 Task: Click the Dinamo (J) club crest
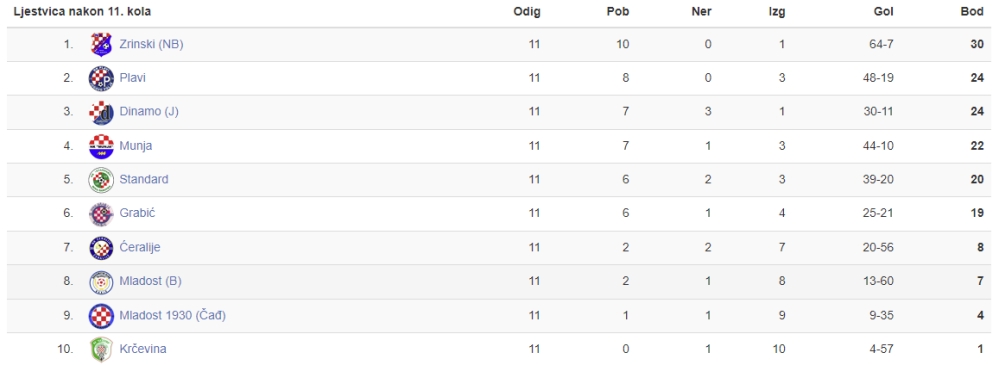[101, 112]
